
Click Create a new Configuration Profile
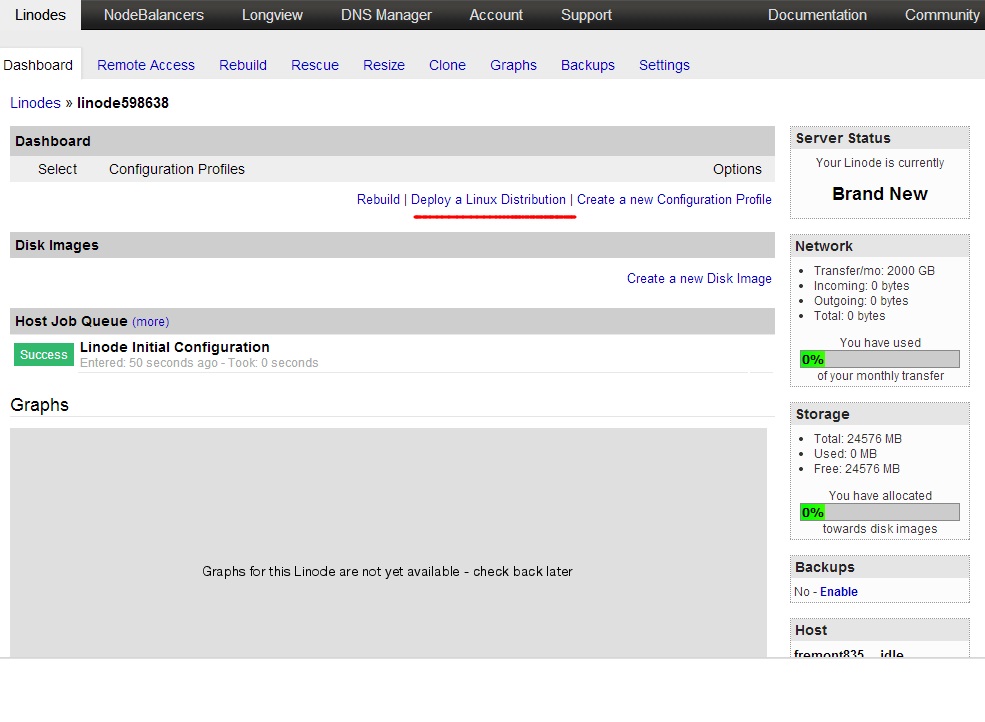[674, 199]
